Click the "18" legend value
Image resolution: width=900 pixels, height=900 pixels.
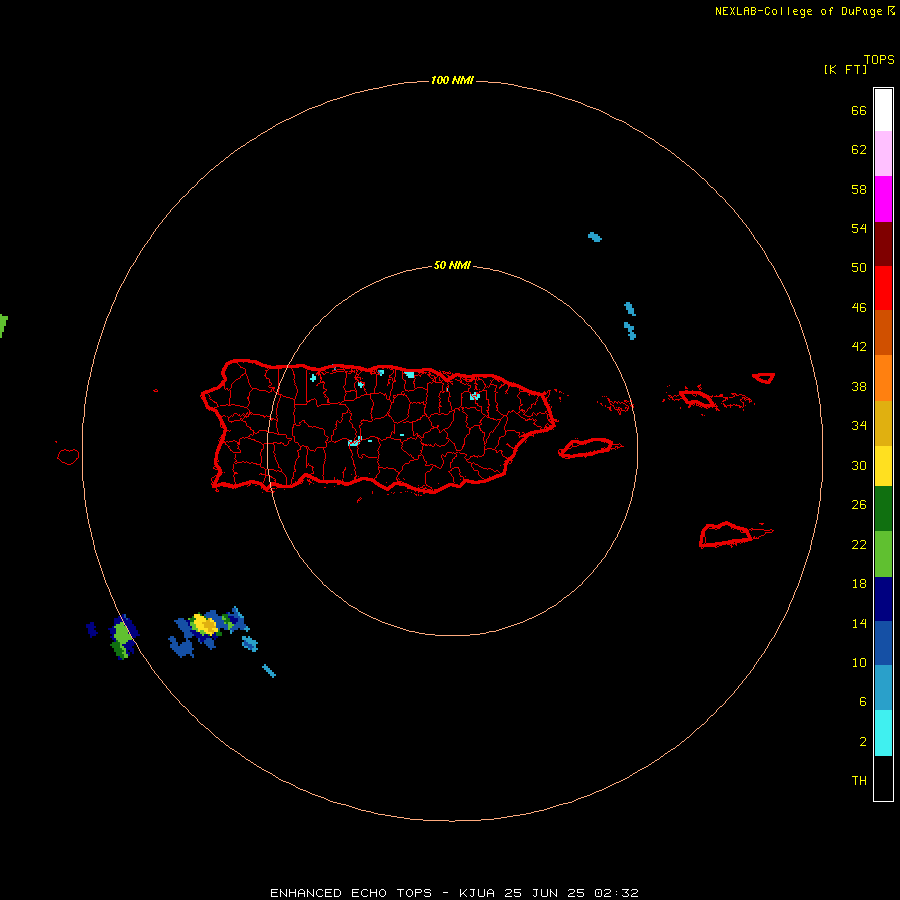(859, 584)
